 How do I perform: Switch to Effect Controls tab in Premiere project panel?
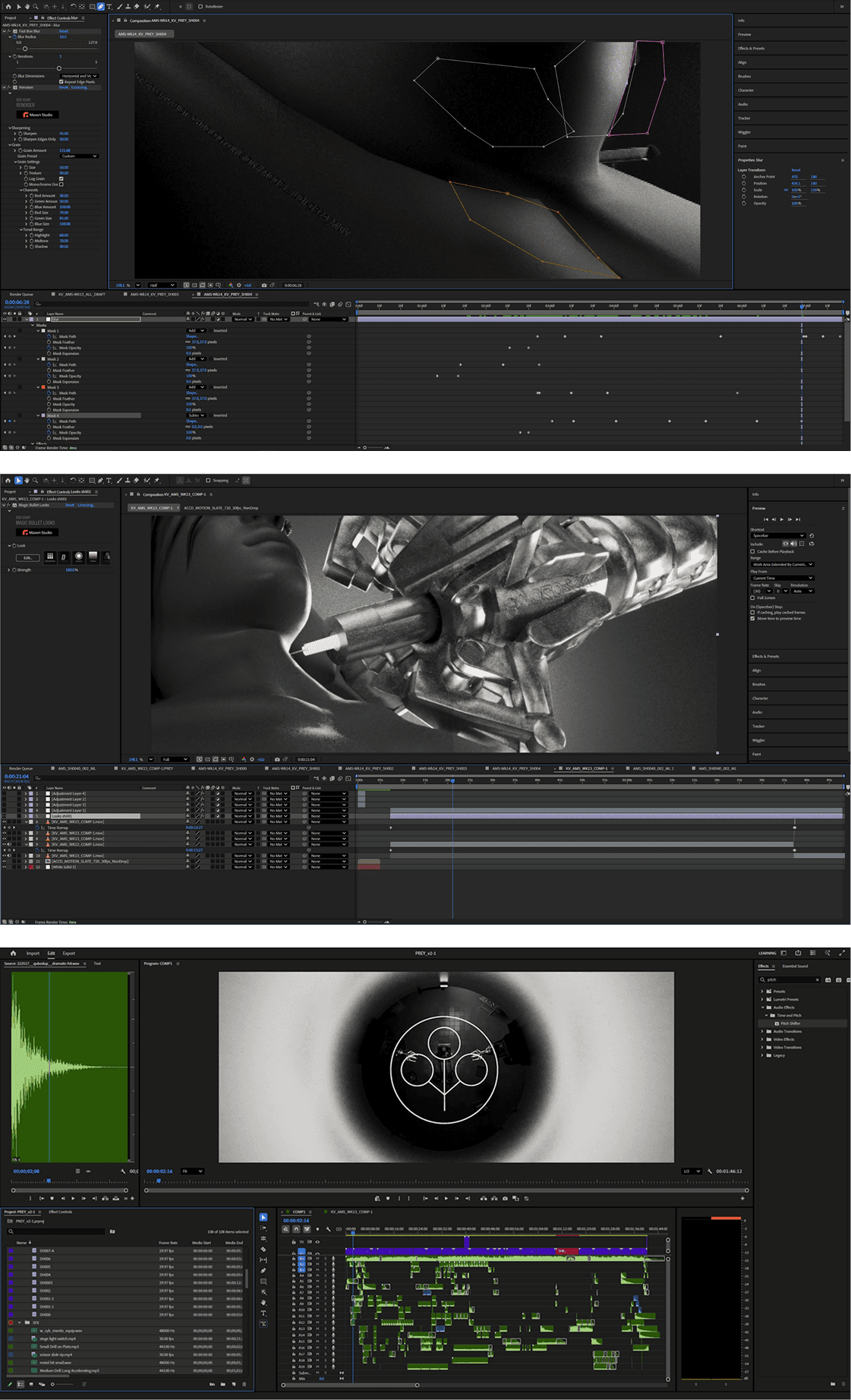click(61, 1211)
